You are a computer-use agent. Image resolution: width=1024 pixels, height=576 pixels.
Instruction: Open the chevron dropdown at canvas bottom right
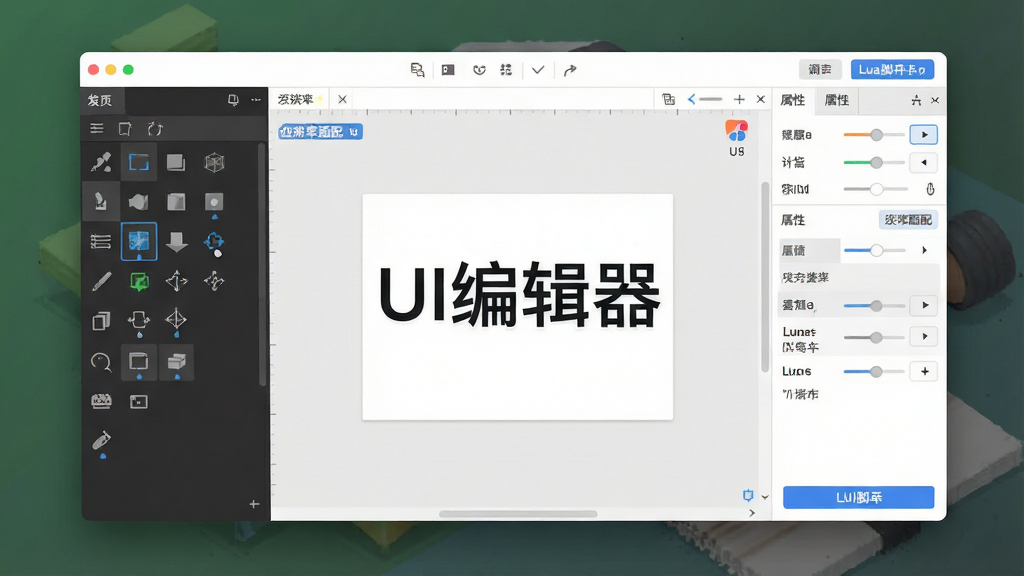point(765,497)
